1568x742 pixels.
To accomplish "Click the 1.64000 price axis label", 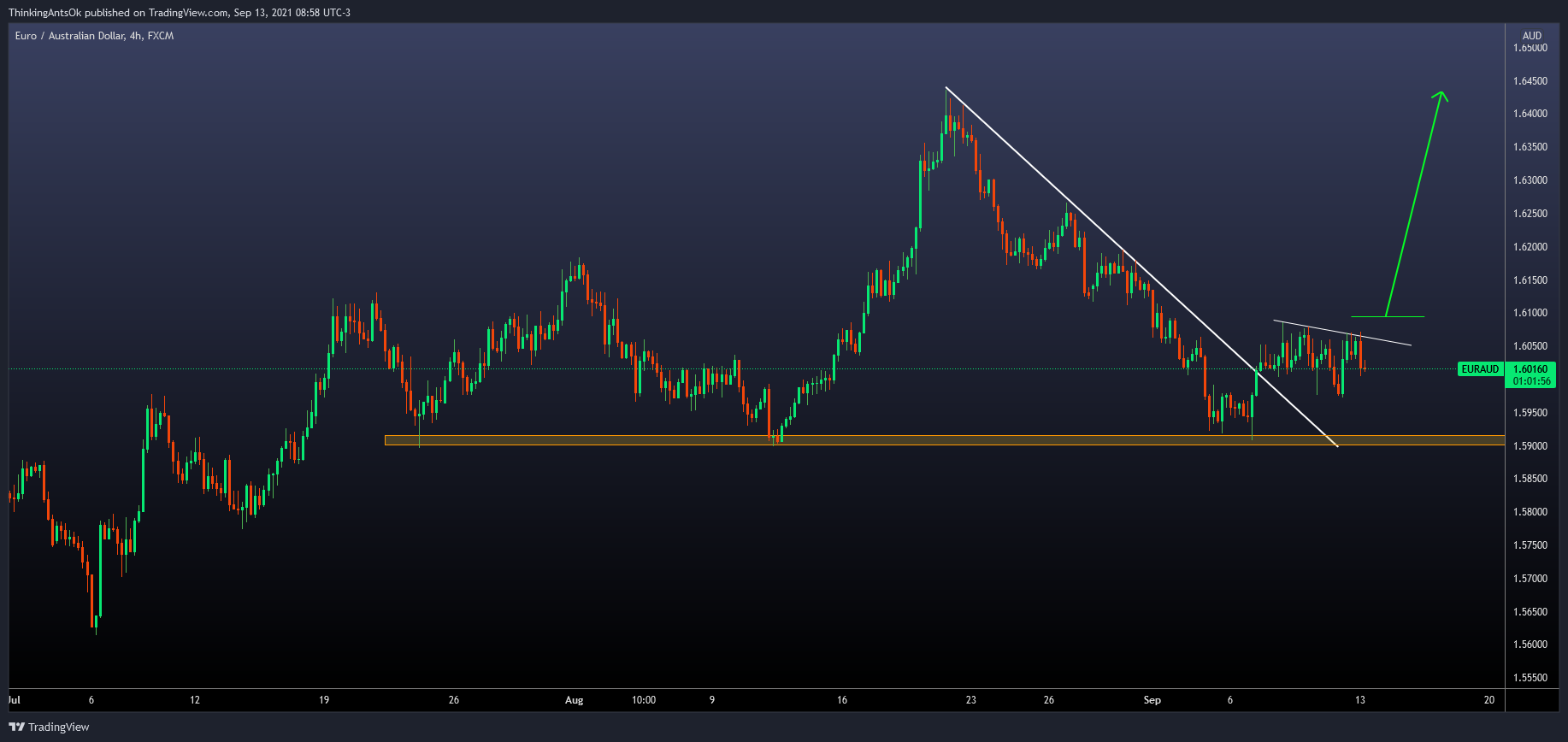I will pyautogui.click(x=1530, y=114).
